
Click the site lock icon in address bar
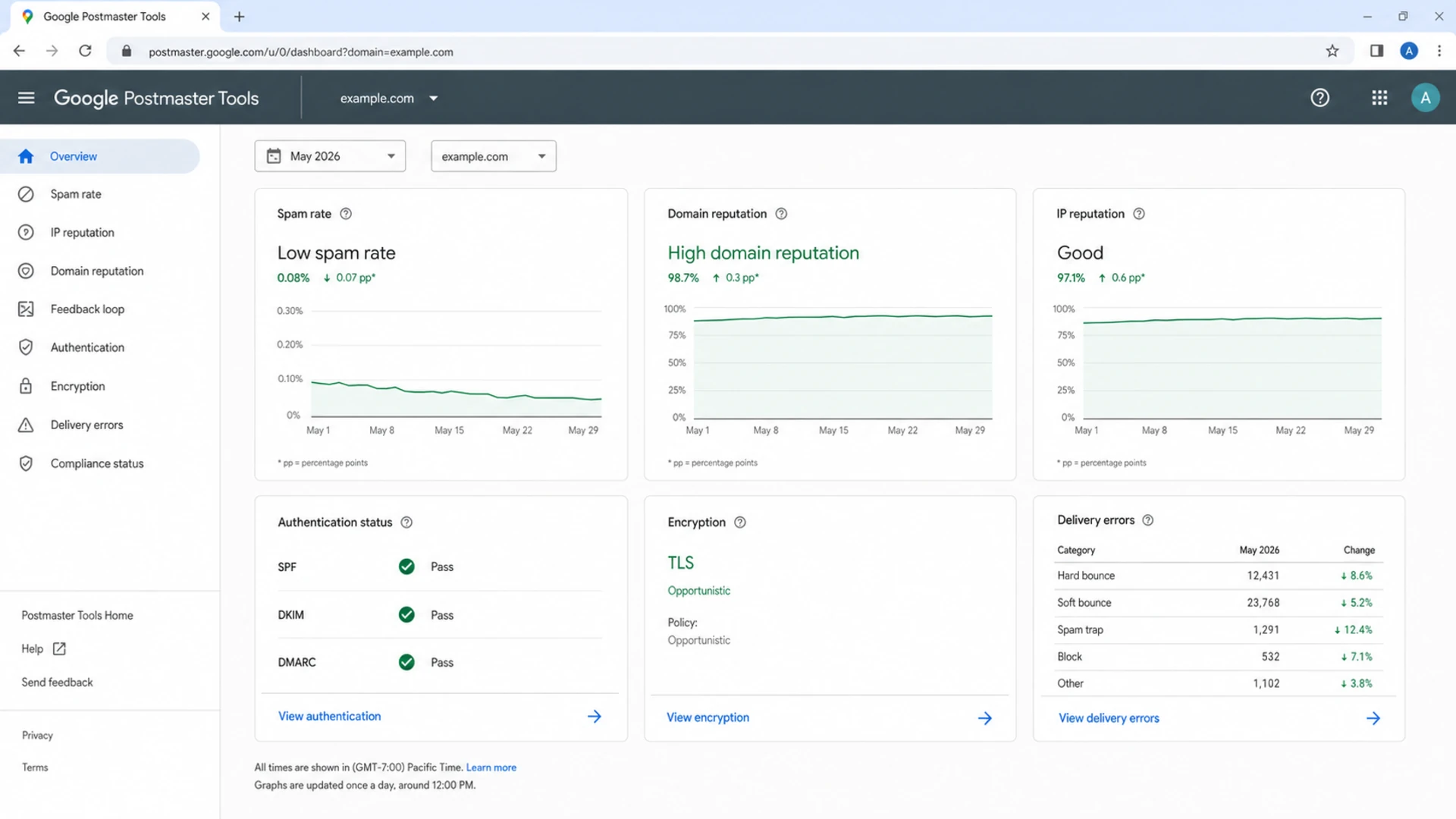point(127,52)
